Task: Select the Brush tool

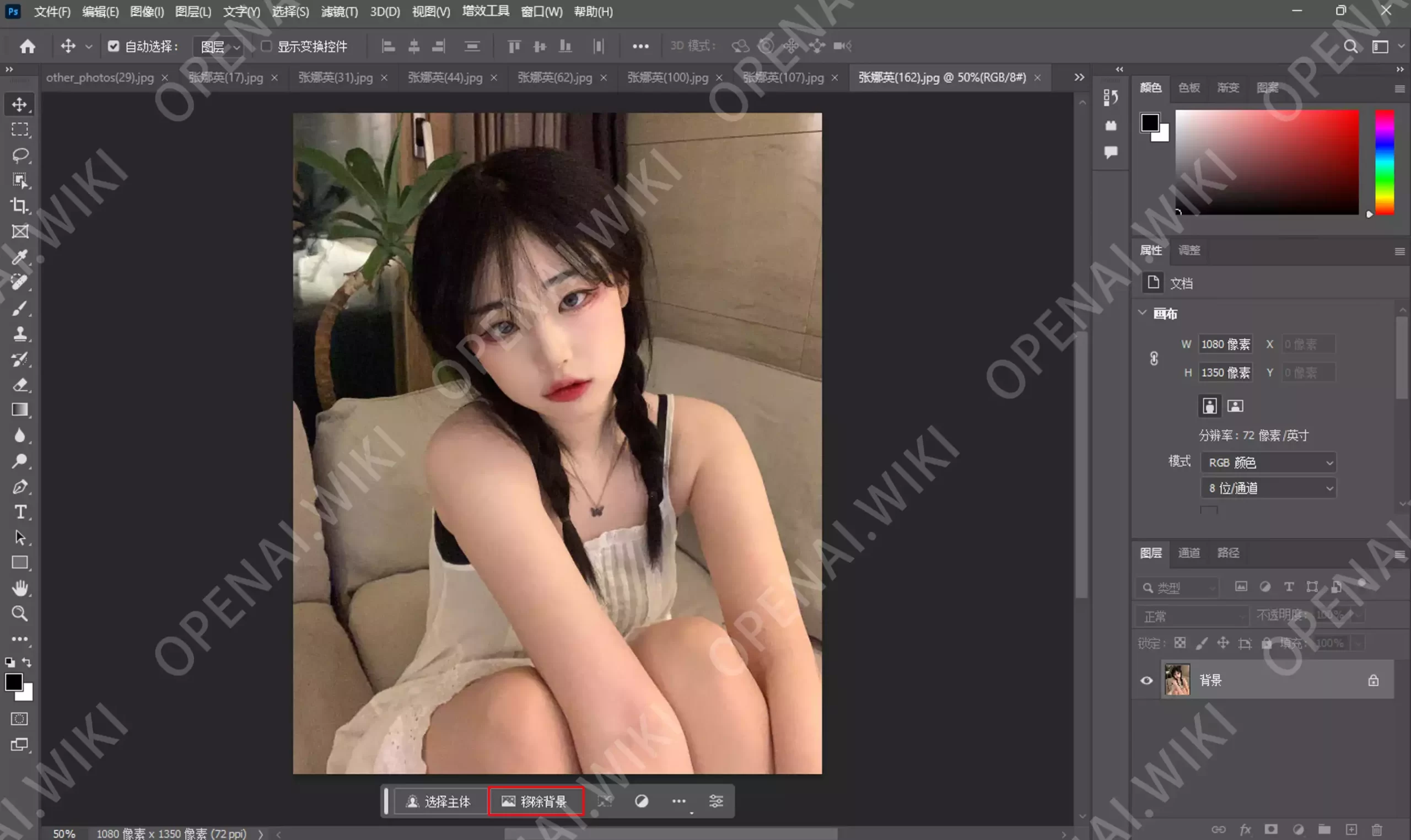Action: click(20, 309)
